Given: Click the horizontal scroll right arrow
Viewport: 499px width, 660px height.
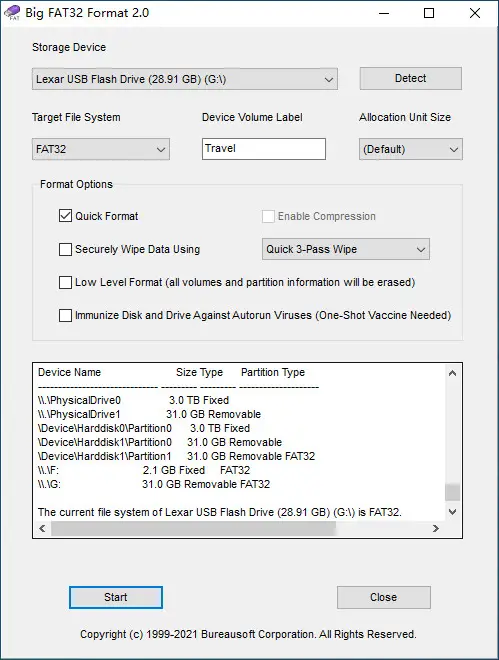Looking at the screenshot, I should pos(436,528).
